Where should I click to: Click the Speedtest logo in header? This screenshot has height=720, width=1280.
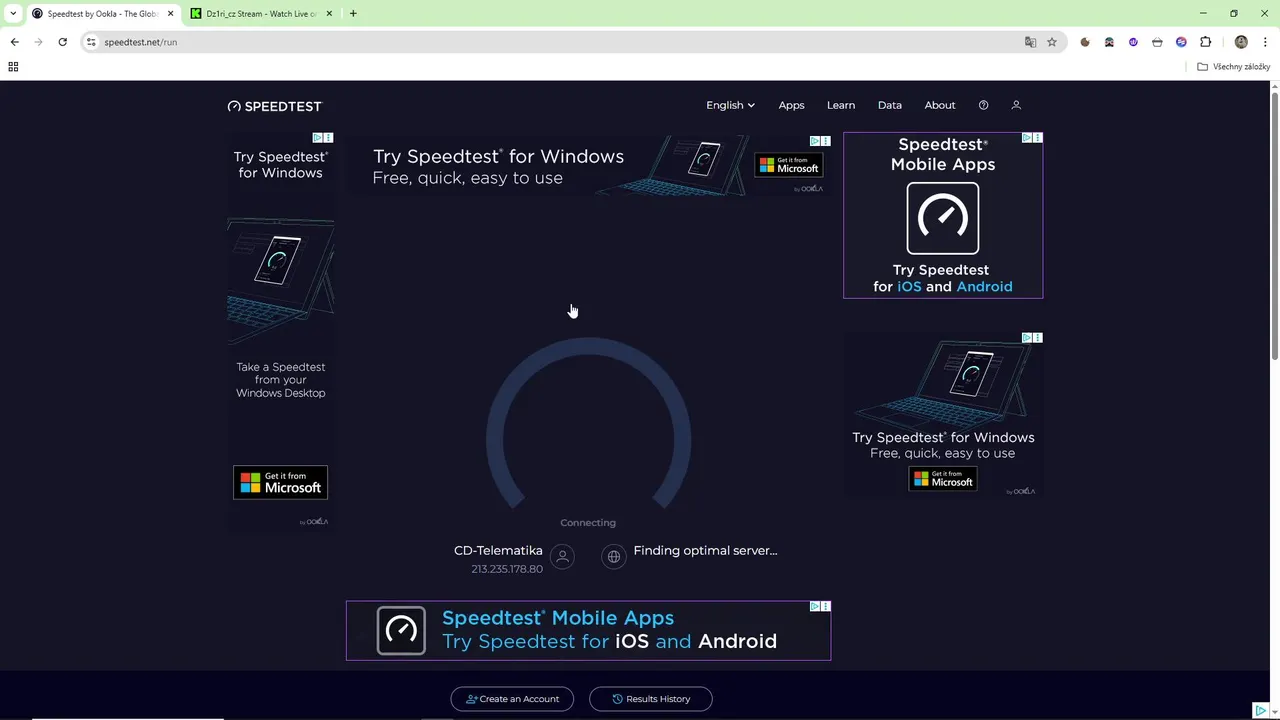pos(275,106)
